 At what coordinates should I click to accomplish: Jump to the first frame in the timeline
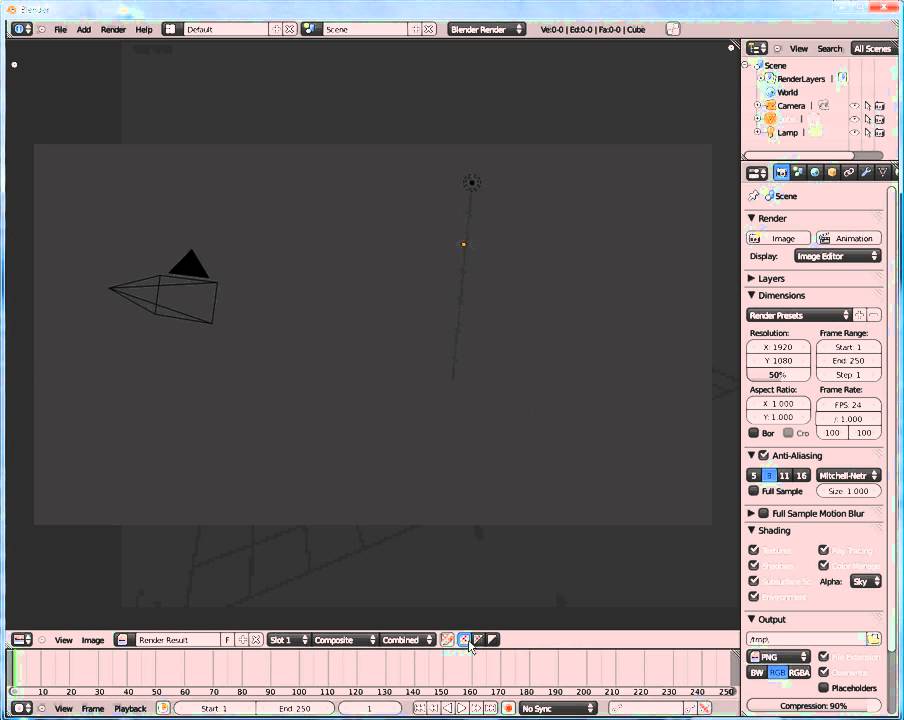coord(420,708)
